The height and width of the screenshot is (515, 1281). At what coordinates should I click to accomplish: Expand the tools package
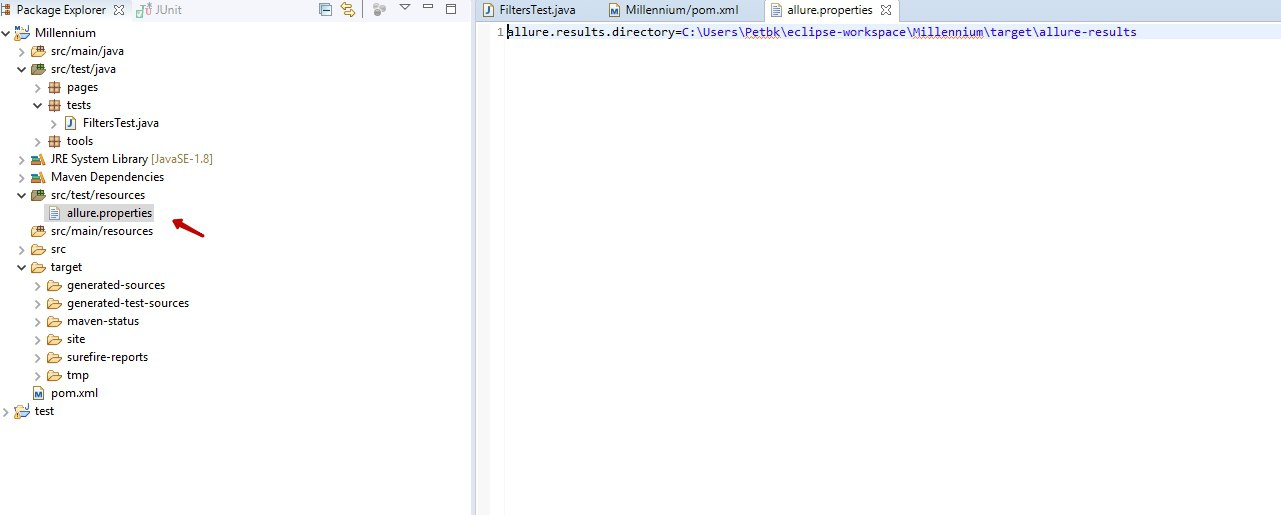click(38, 141)
